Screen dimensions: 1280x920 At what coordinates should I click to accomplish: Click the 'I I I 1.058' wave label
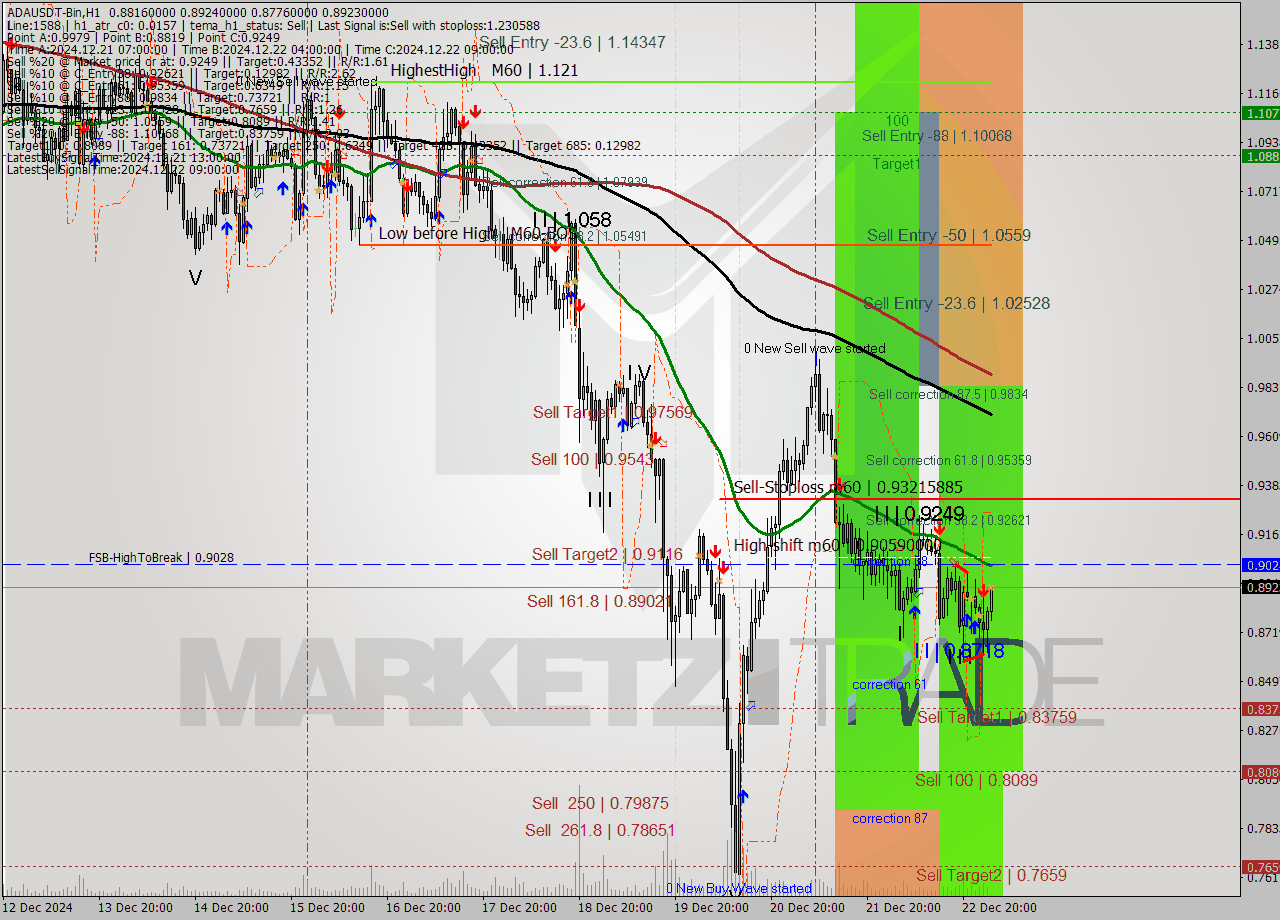coord(571,219)
